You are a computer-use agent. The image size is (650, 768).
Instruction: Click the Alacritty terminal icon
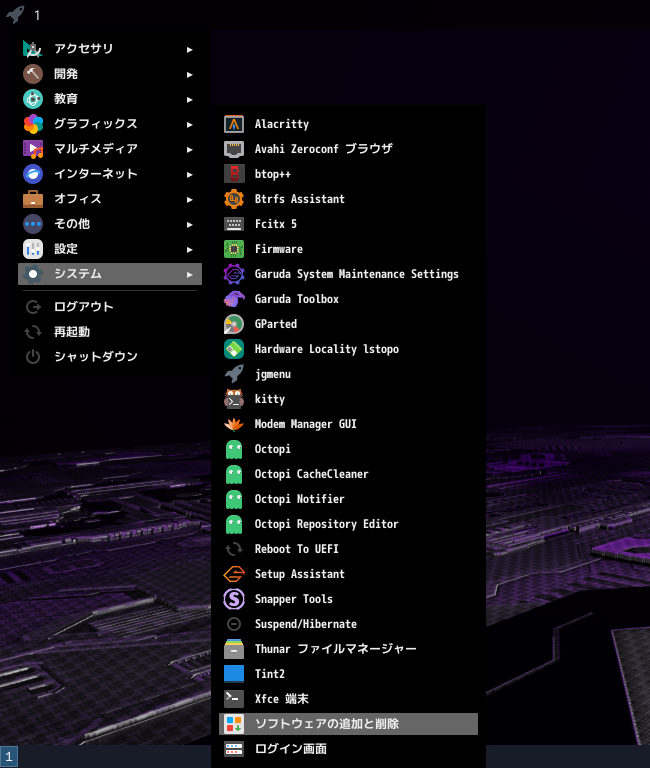coord(234,124)
